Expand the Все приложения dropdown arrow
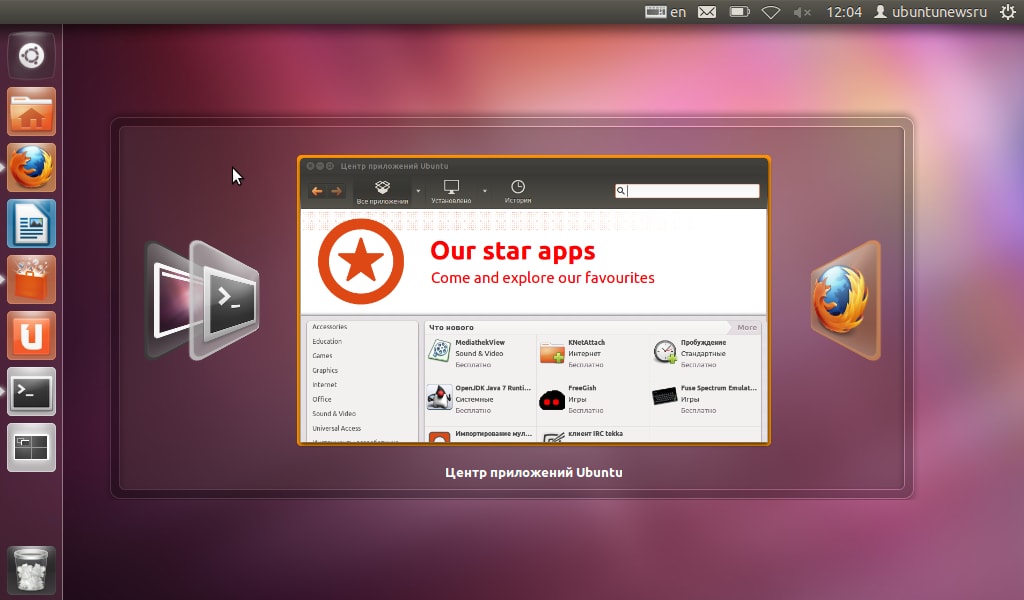The height and width of the screenshot is (600, 1024). tap(418, 191)
